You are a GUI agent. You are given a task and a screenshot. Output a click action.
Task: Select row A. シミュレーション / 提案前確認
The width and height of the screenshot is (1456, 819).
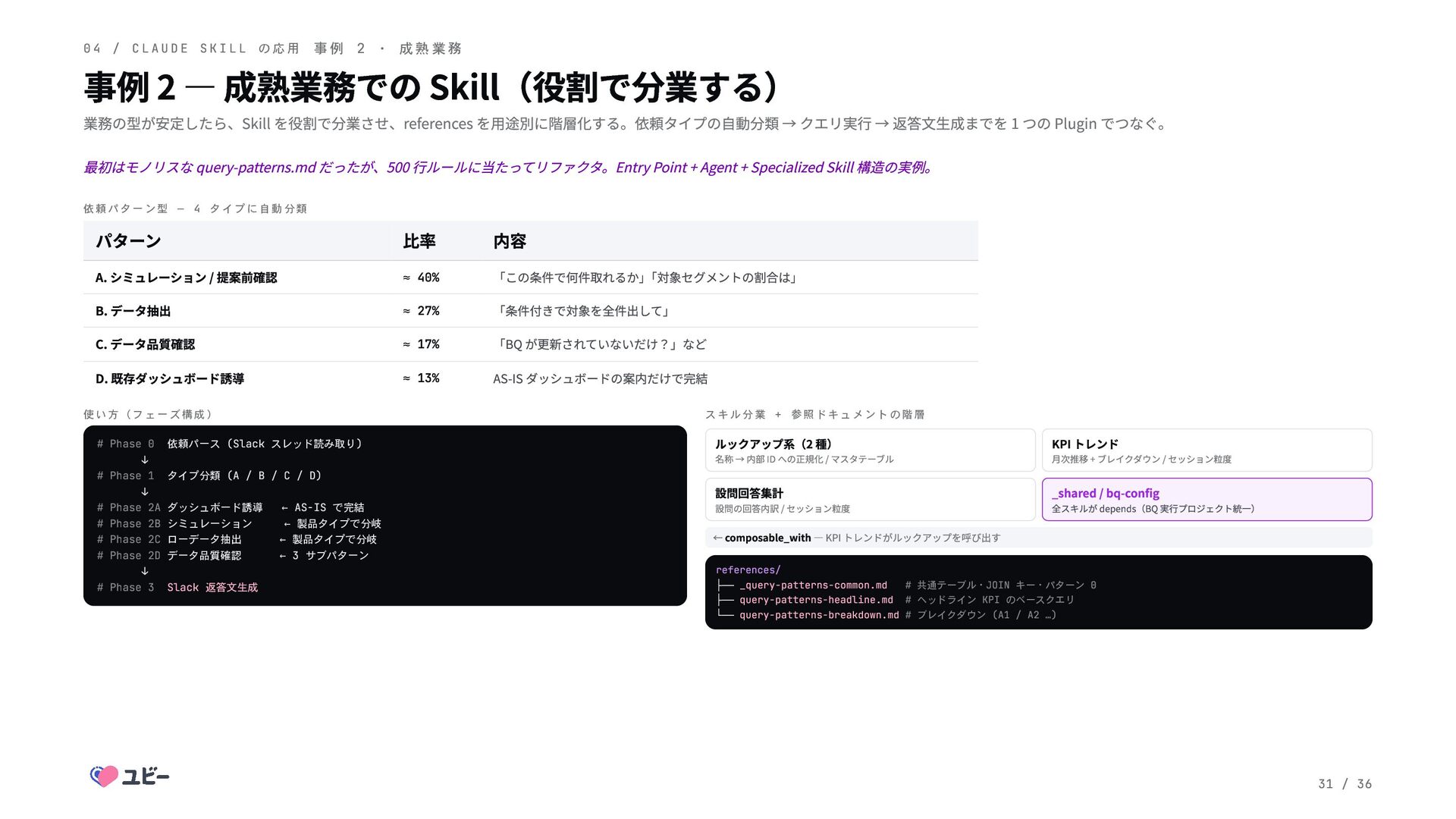530,278
